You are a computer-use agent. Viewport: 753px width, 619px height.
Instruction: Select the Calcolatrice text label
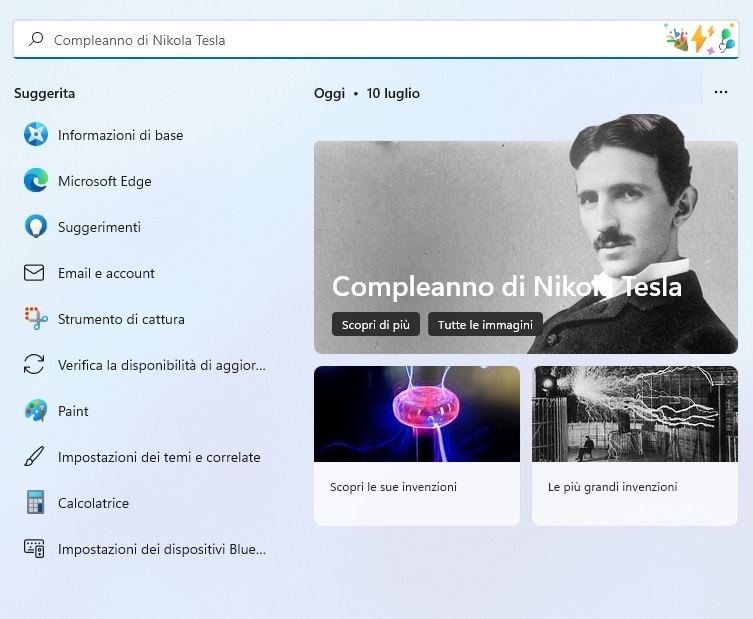(x=93, y=503)
